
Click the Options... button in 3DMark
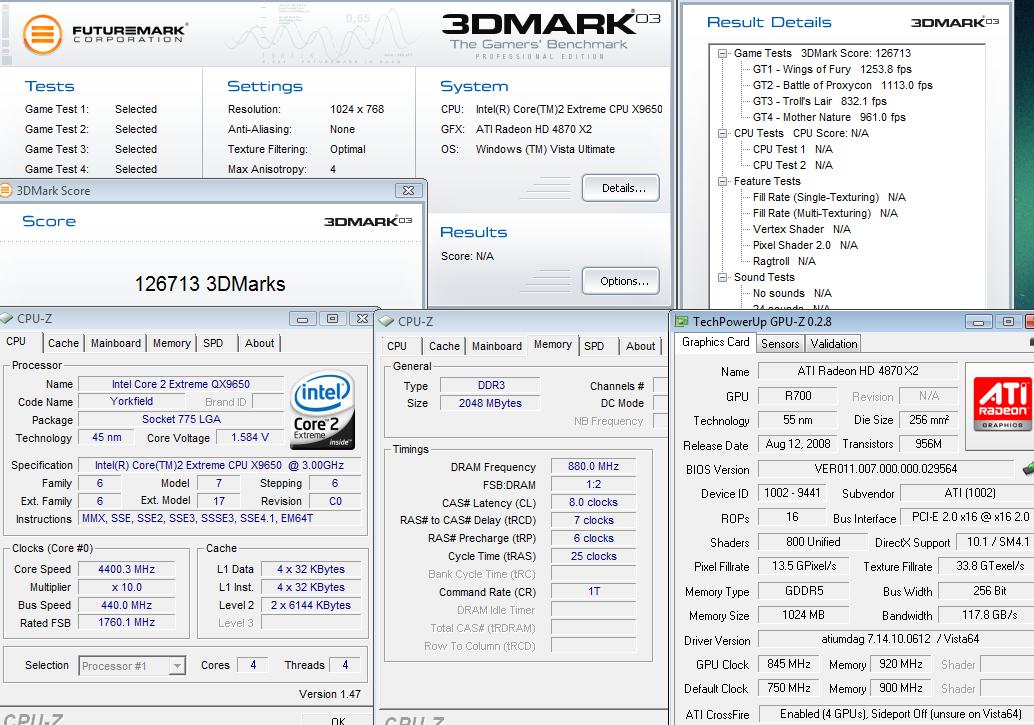coord(621,281)
